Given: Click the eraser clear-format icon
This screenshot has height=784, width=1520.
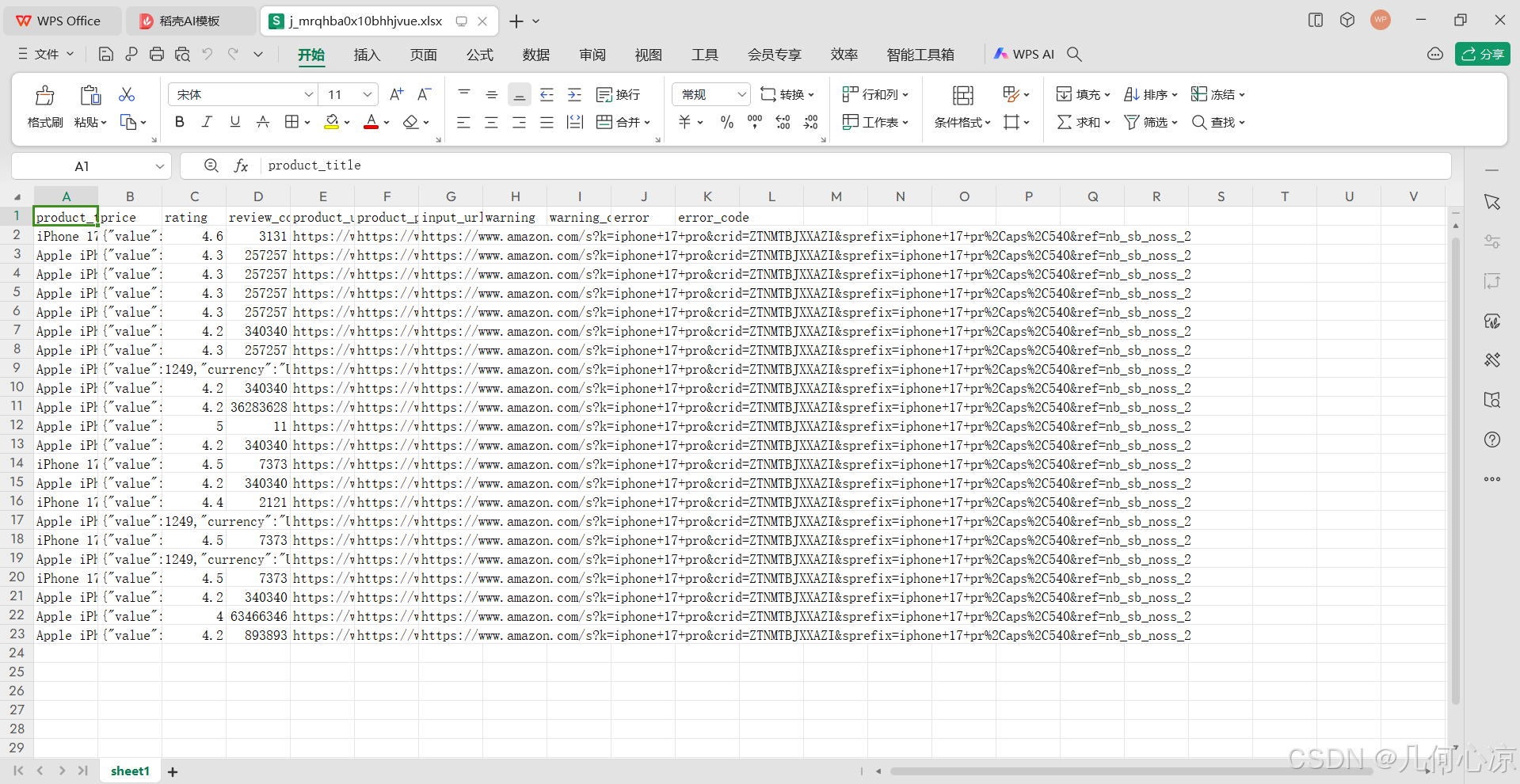Looking at the screenshot, I should pyautogui.click(x=410, y=122).
